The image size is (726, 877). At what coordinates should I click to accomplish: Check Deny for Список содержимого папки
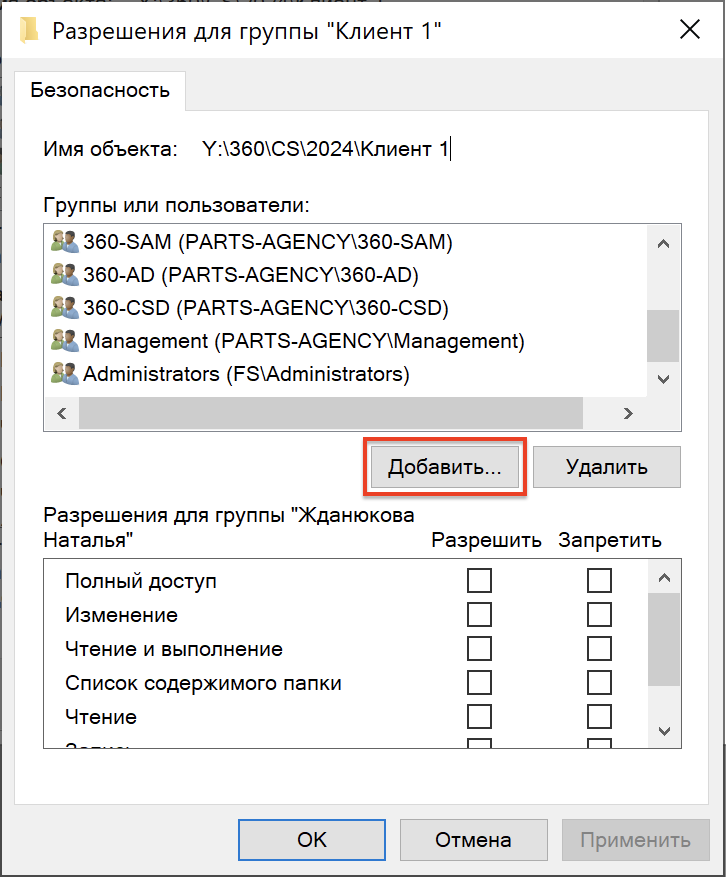599,683
